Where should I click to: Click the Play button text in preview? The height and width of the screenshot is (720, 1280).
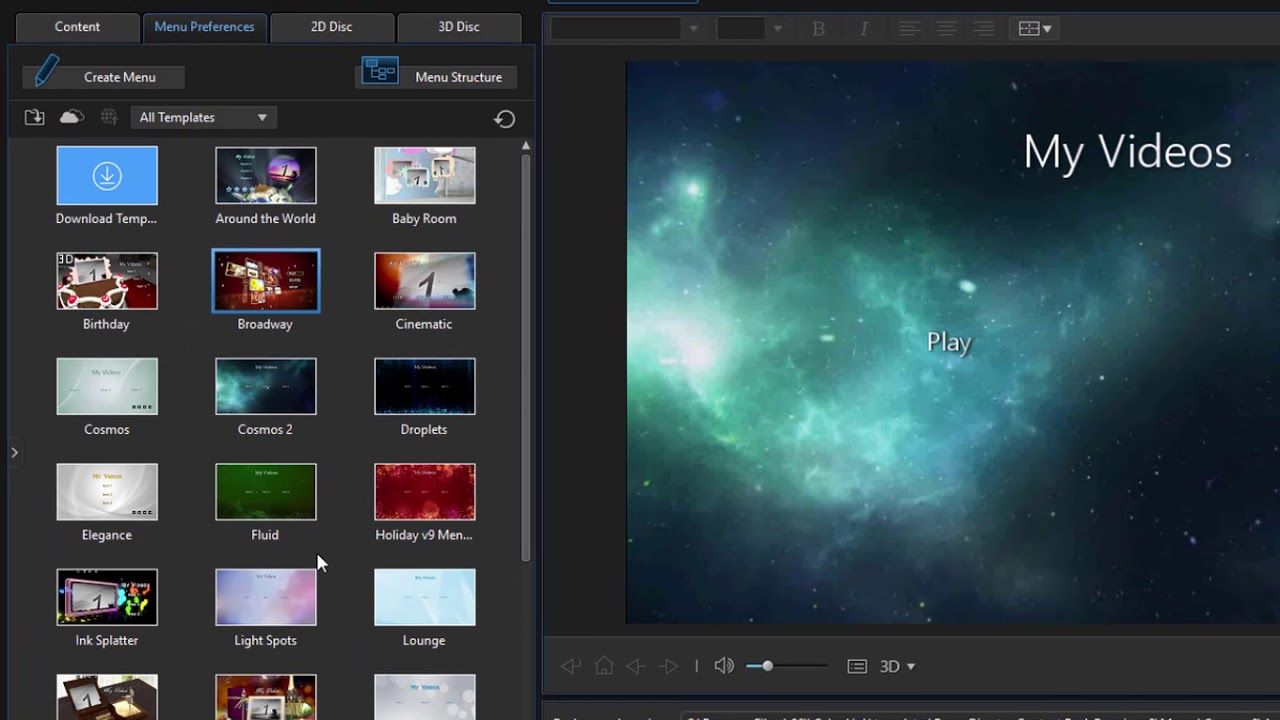tap(949, 342)
